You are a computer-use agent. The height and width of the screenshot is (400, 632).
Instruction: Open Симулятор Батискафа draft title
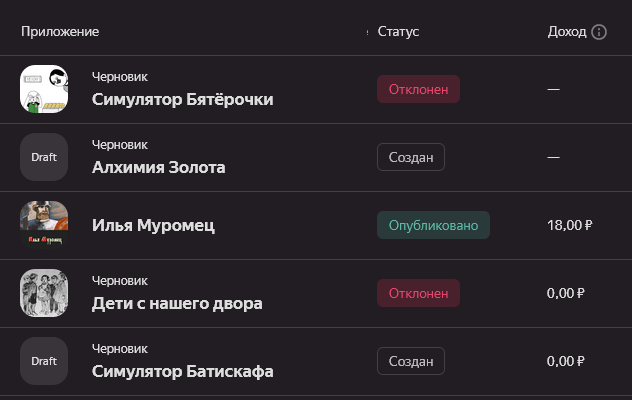pyautogui.click(x=182, y=371)
